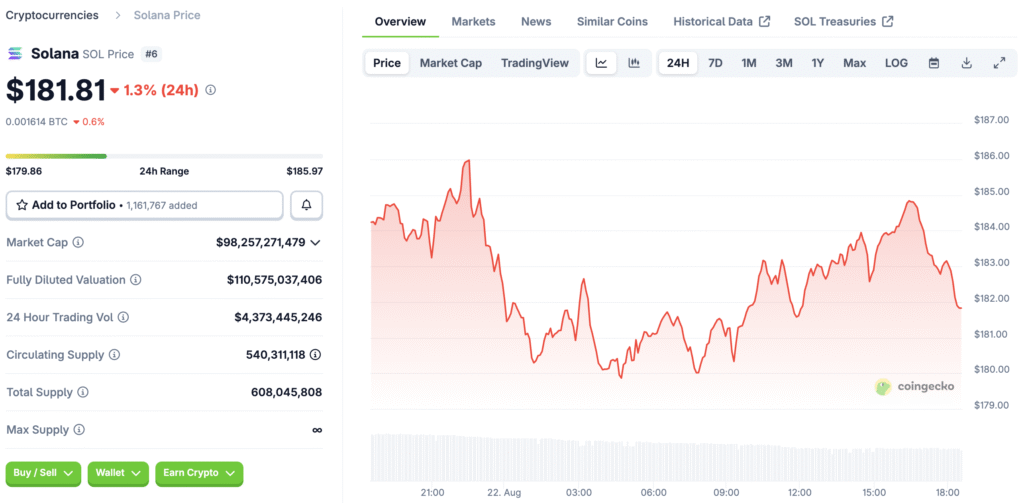Show Max Supply info tooltip
The height and width of the screenshot is (503, 1024).
pyautogui.click(x=78, y=430)
